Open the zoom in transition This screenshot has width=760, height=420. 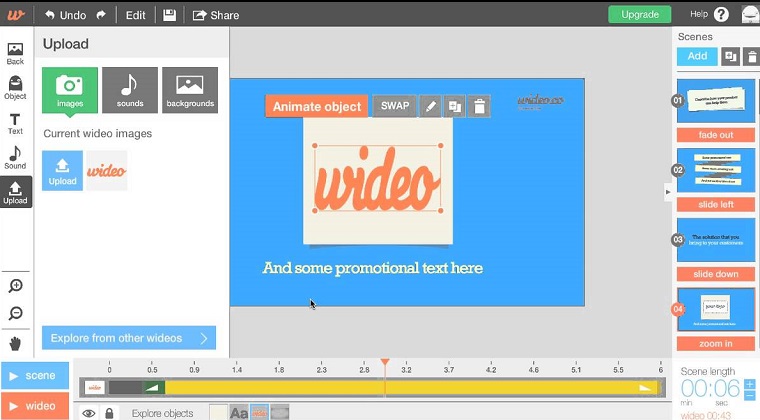click(716, 343)
